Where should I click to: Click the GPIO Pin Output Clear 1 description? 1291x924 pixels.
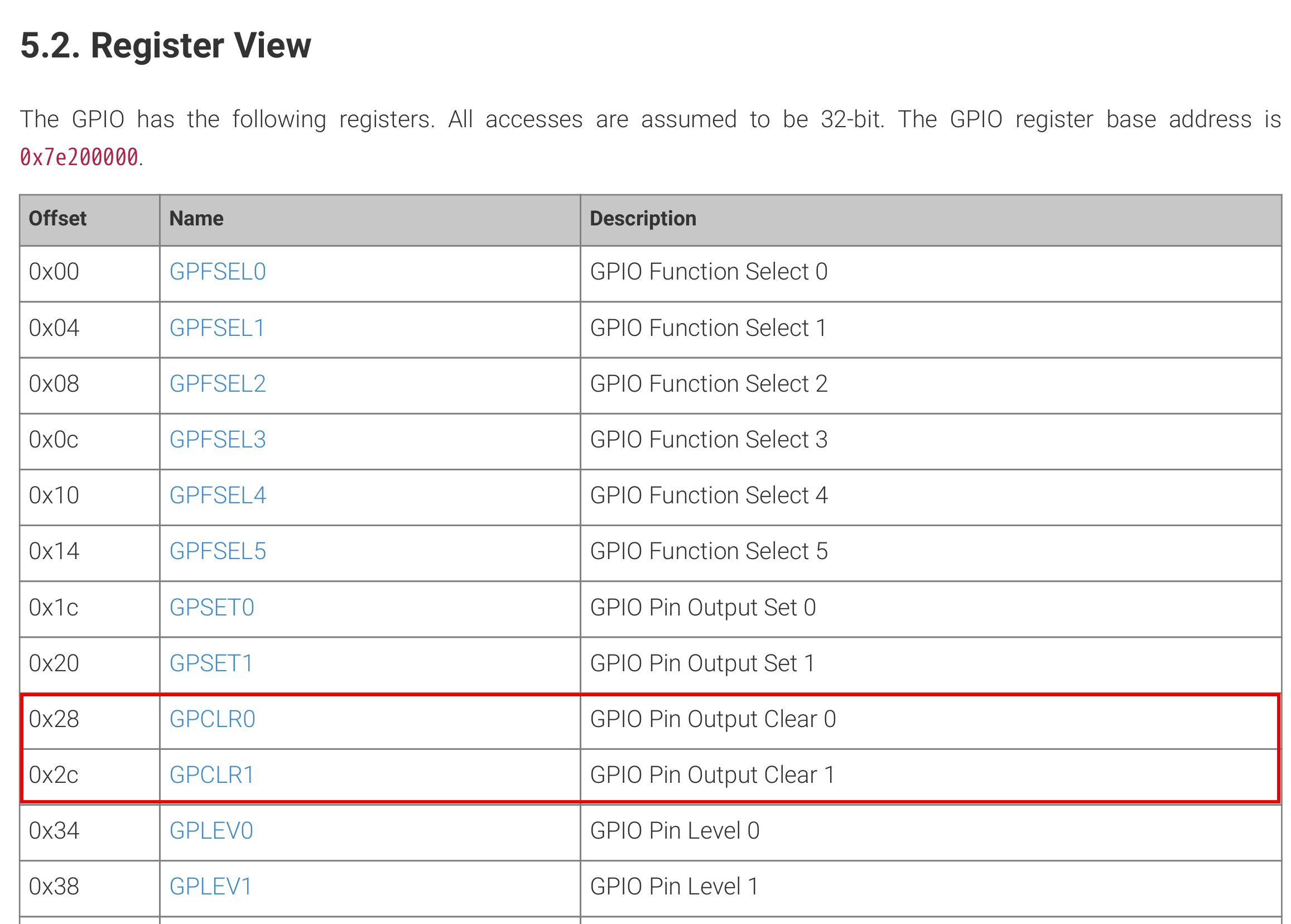[712, 775]
